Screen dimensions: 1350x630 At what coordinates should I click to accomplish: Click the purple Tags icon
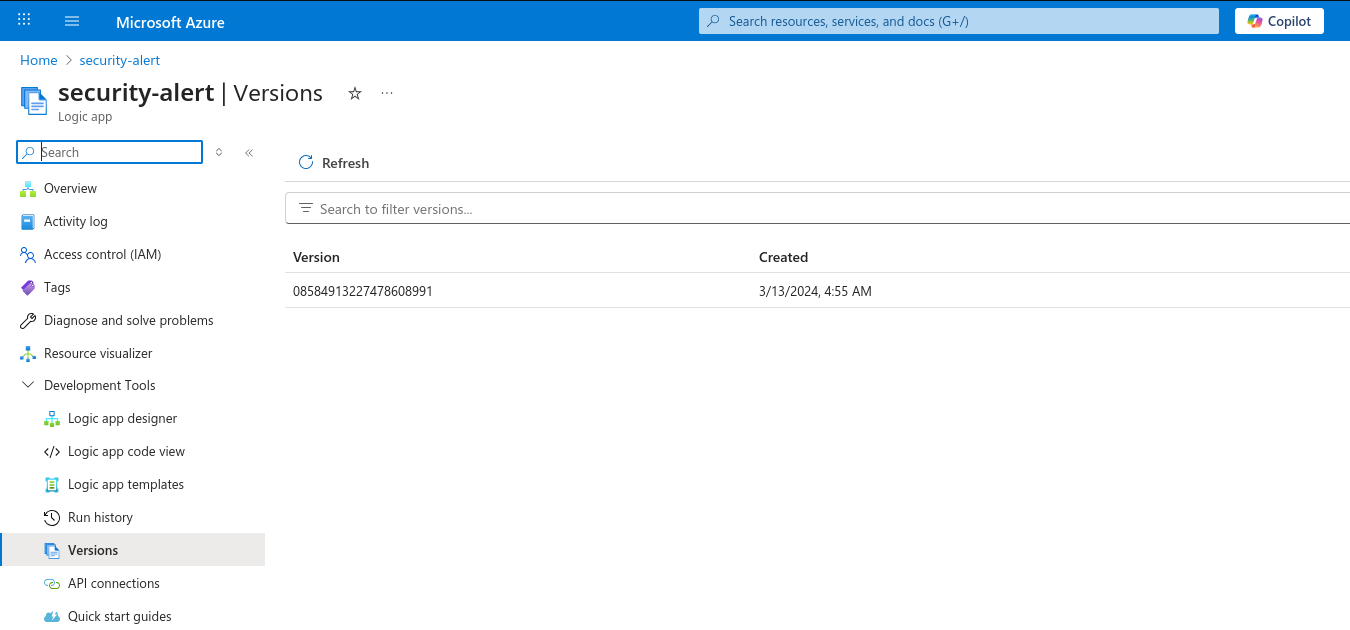point(28,287)
